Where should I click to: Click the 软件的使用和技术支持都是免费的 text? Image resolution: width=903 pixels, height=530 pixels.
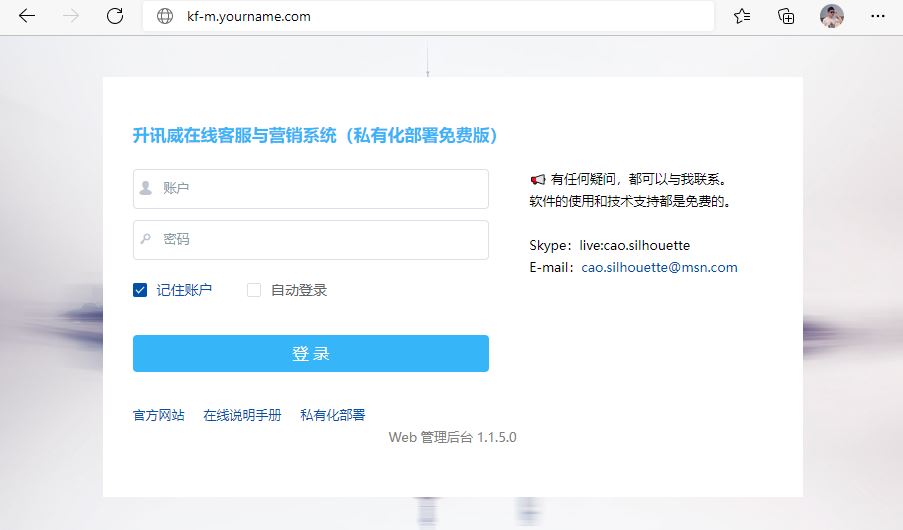click(629, 202)
